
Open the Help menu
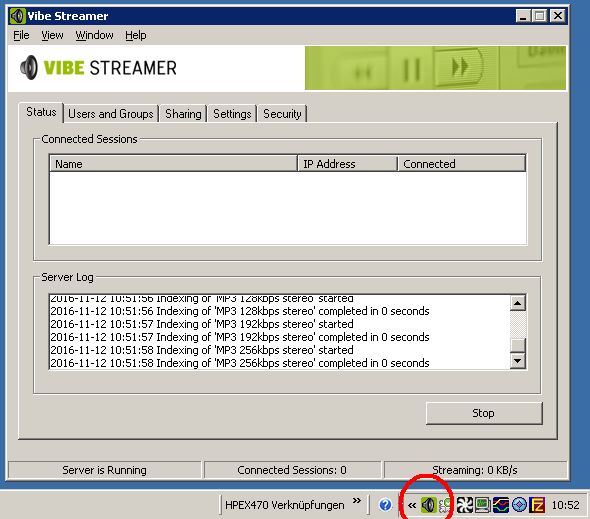pos(135,35)
